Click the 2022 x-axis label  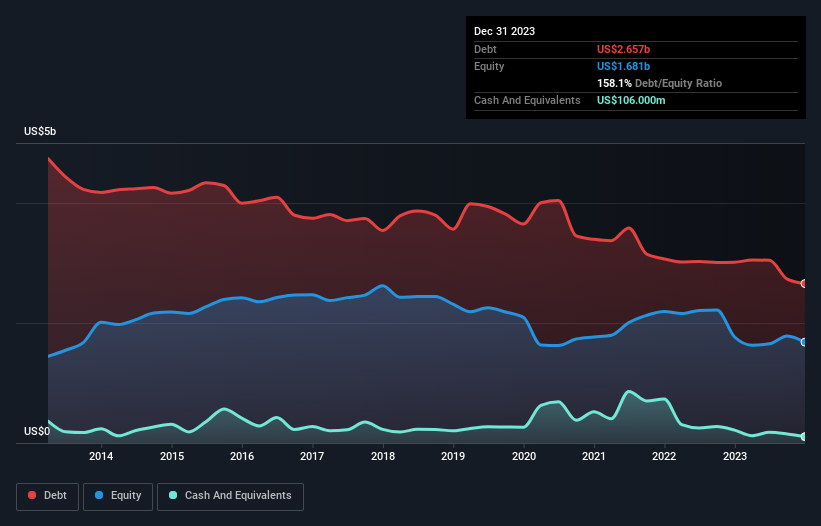point(664,456)
